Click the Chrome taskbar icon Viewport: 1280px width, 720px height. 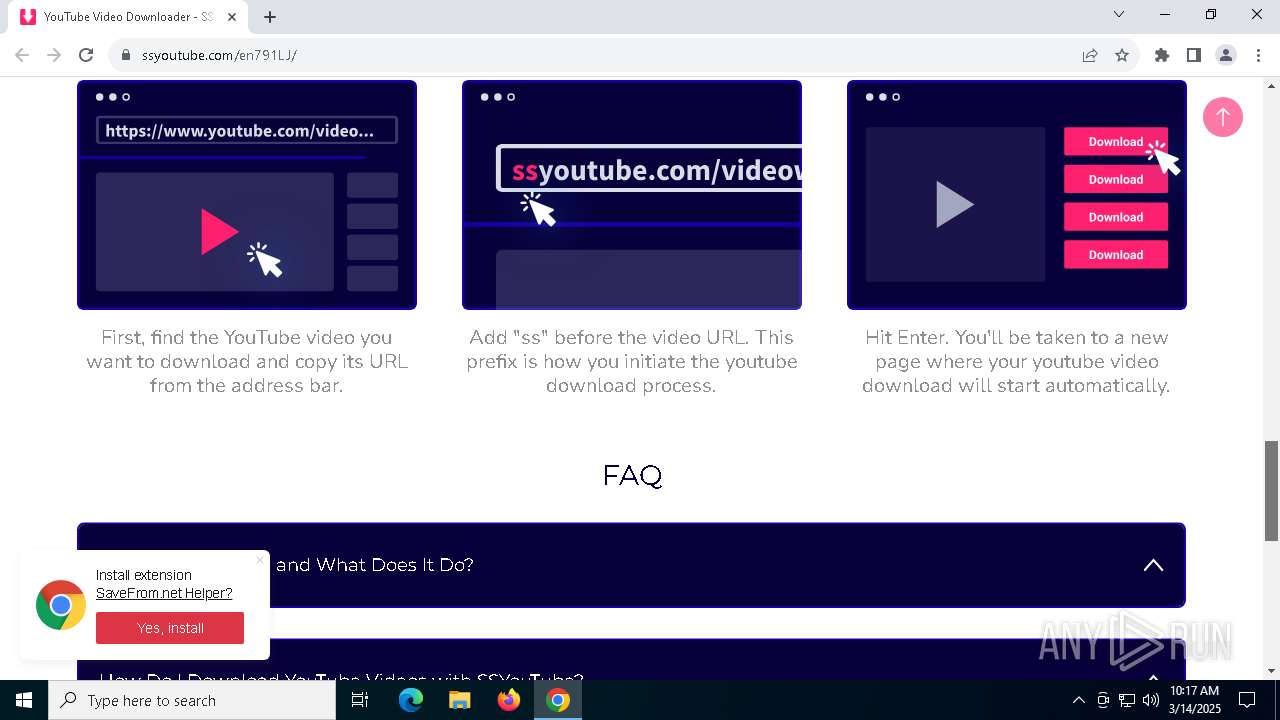[x=558, y=700]
